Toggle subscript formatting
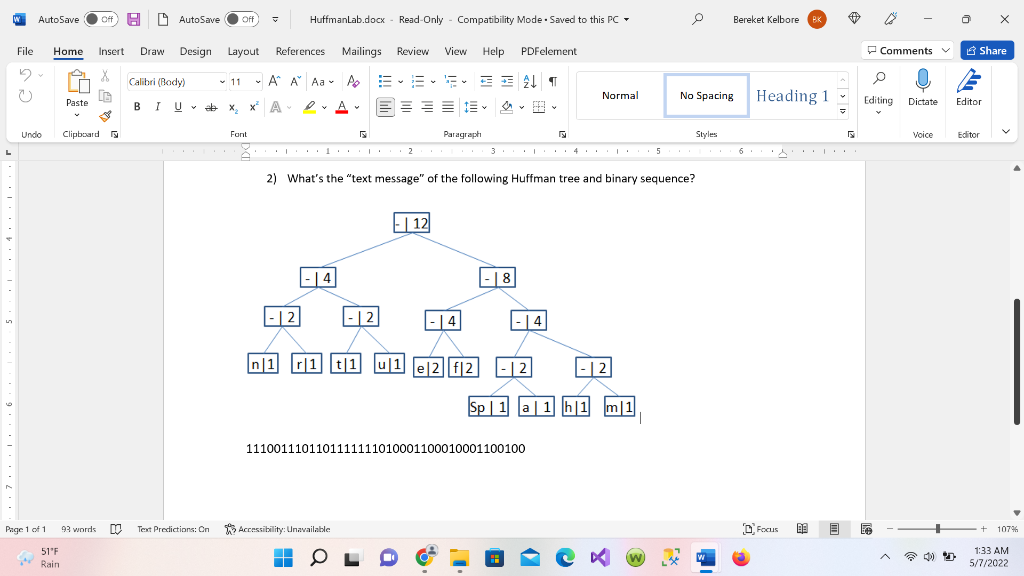 click(x=231, y=106)
